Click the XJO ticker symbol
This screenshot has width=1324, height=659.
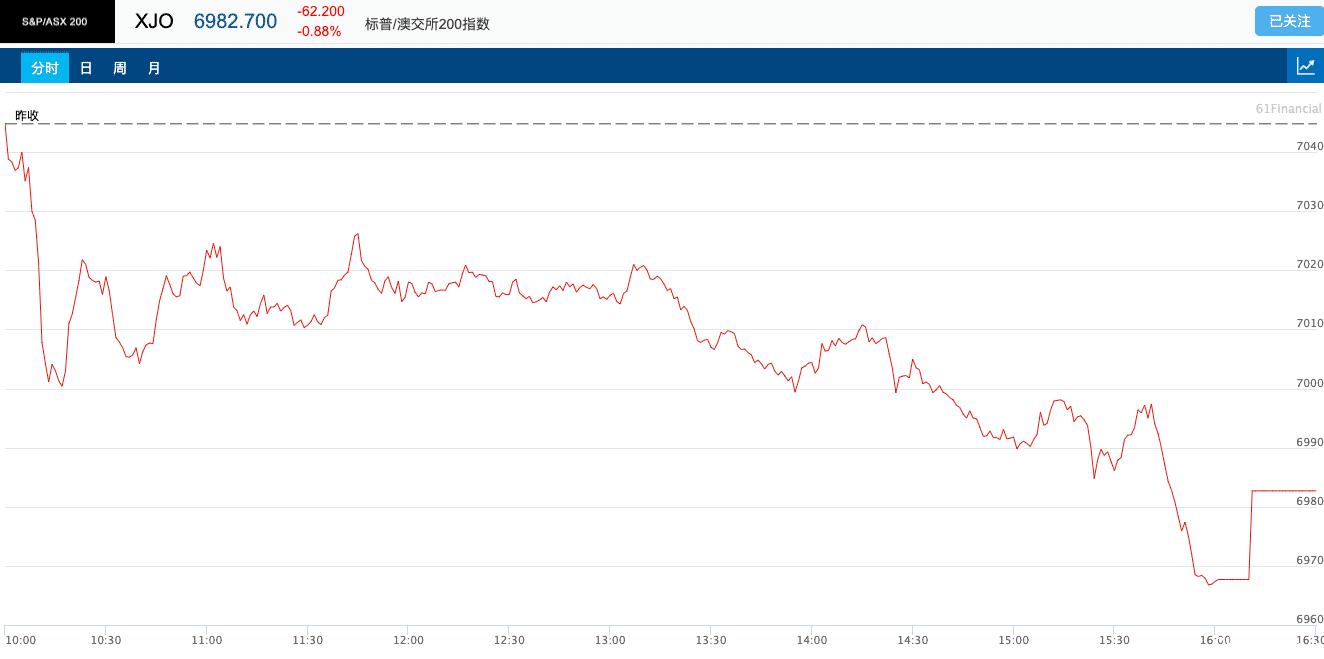(154, 21)
